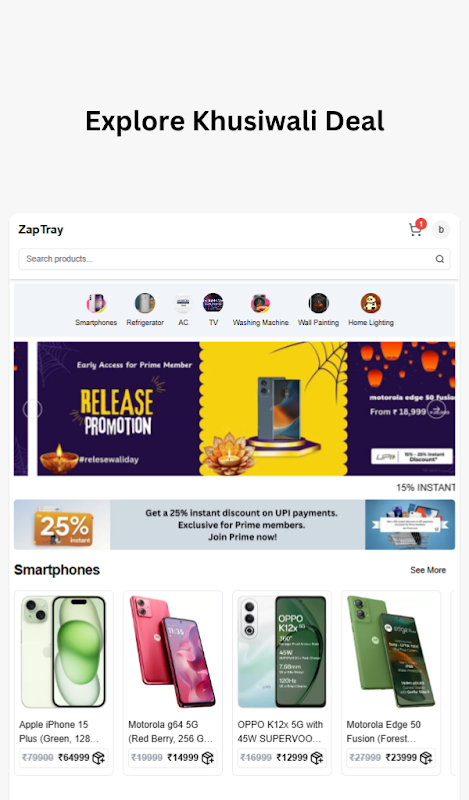
Task: Add Apple iPhone 15 Plus to cart
Action: point(98,758)
